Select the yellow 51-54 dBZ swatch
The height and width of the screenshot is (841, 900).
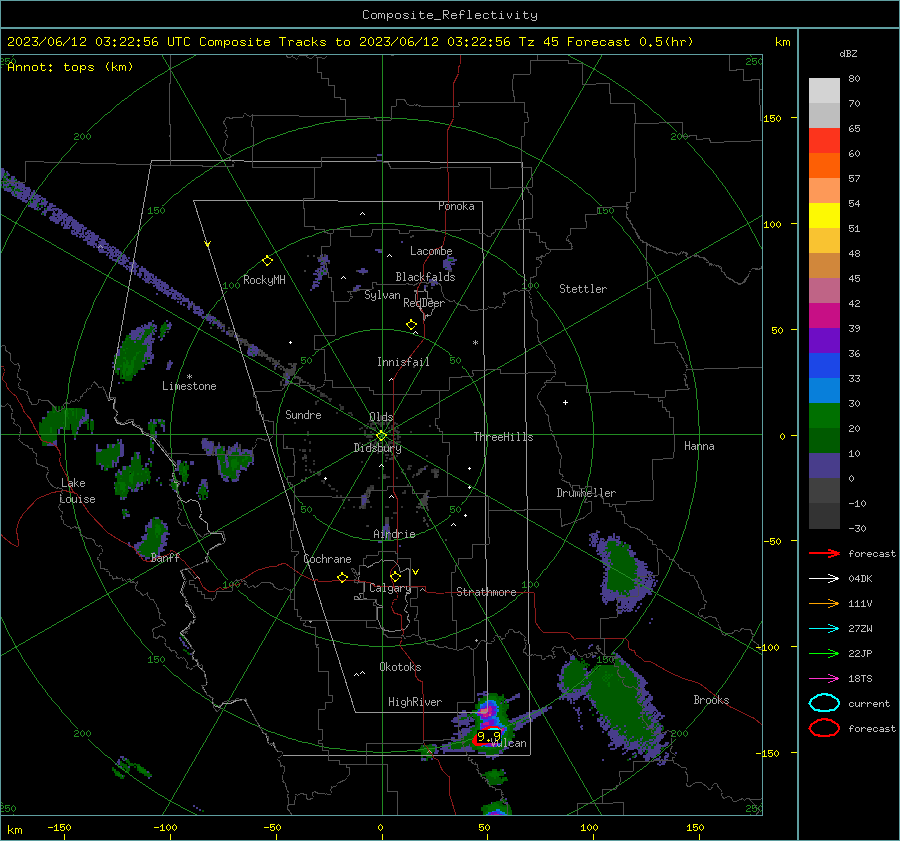tap(824, 216)
